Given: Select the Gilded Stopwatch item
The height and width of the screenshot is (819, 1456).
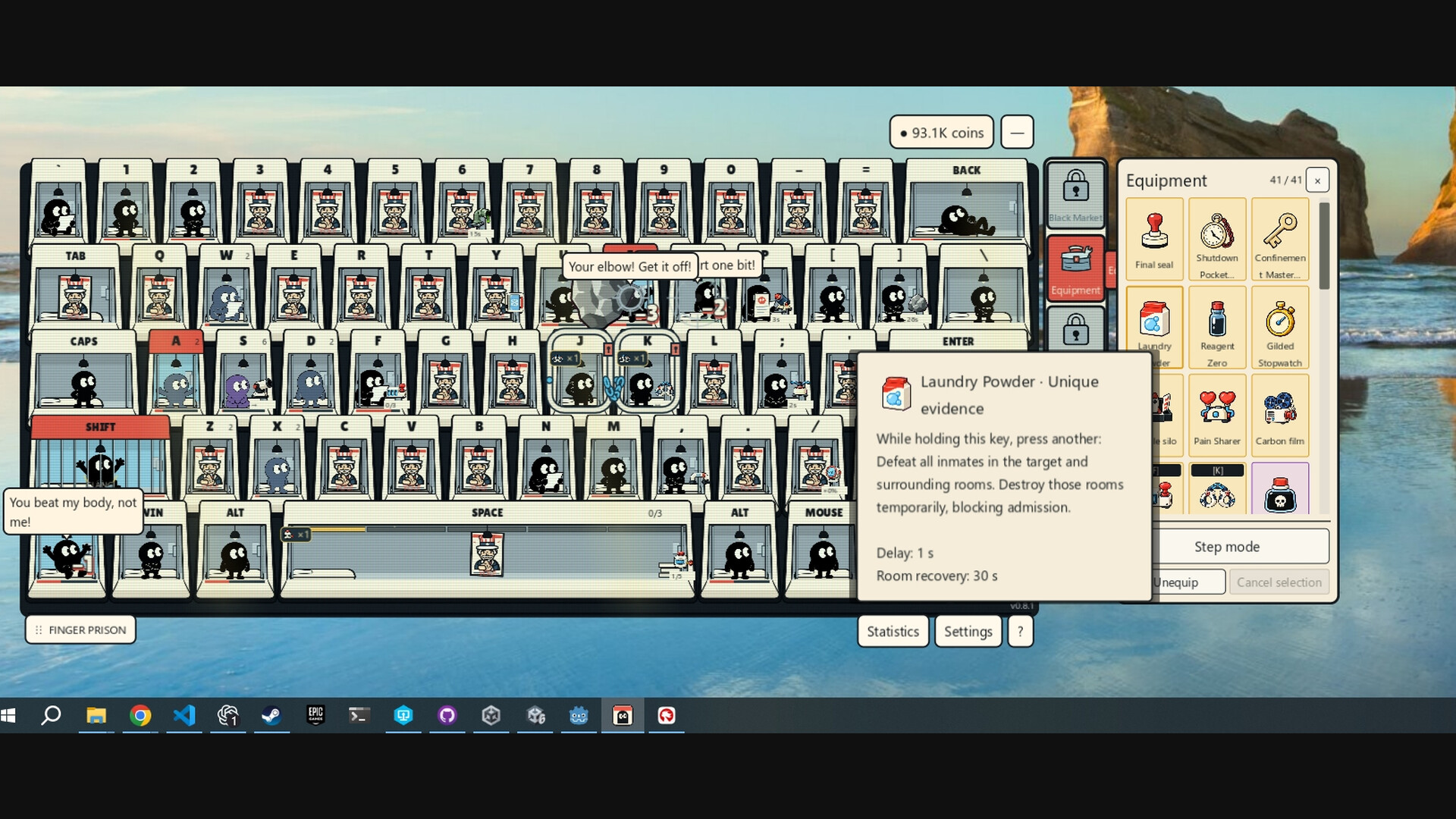Looking at the screenshot, I should pos(1280,328).
